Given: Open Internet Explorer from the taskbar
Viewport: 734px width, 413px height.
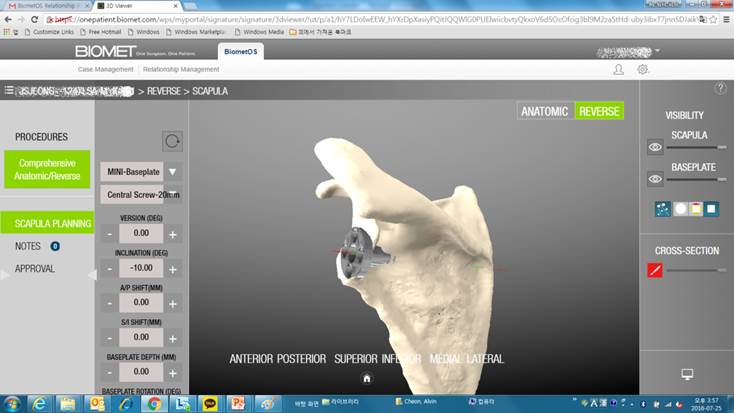Looking at the screenshot, I should tap(40, 404).
